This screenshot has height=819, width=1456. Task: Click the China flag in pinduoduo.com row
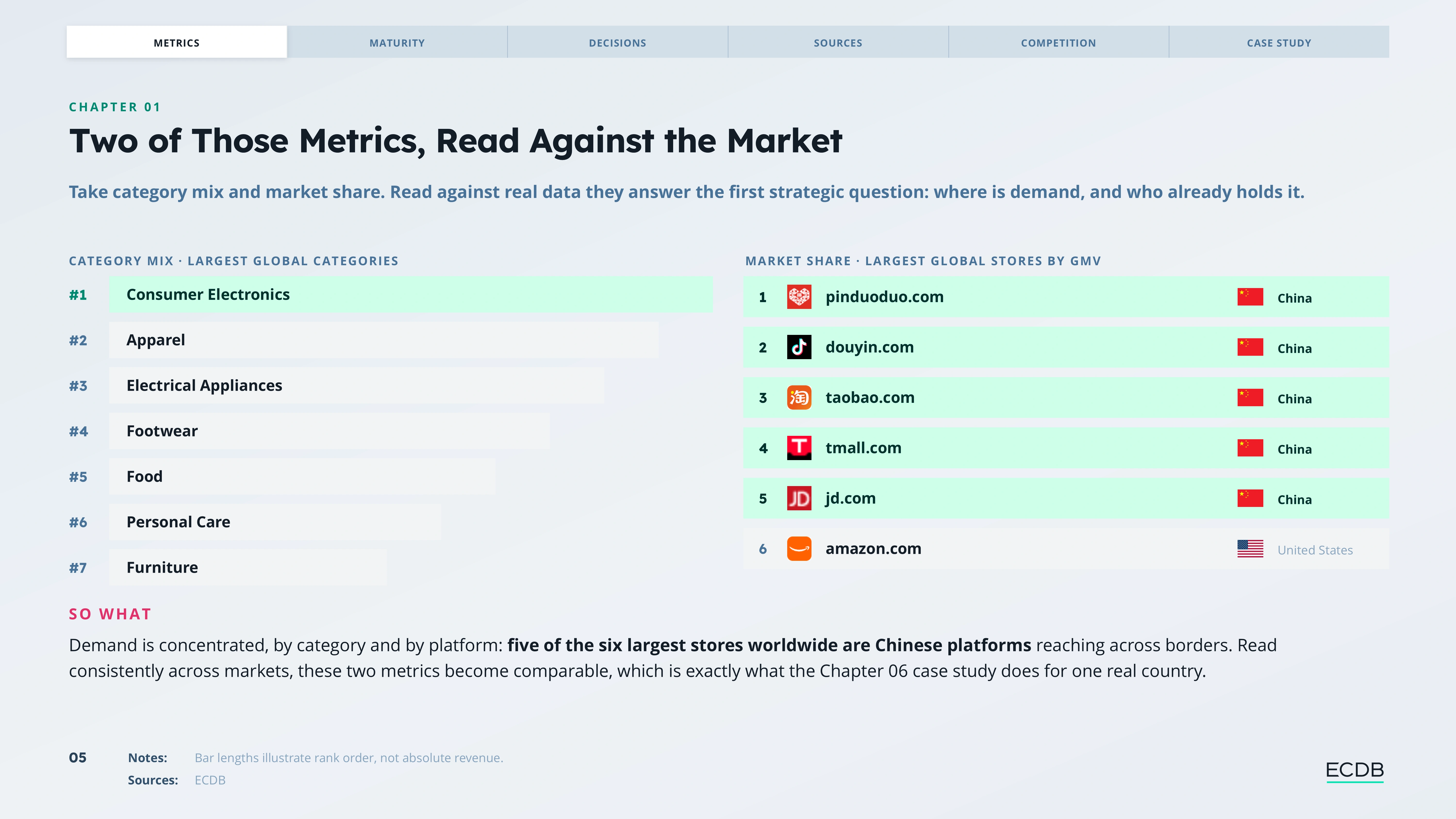click(1250, 297)
